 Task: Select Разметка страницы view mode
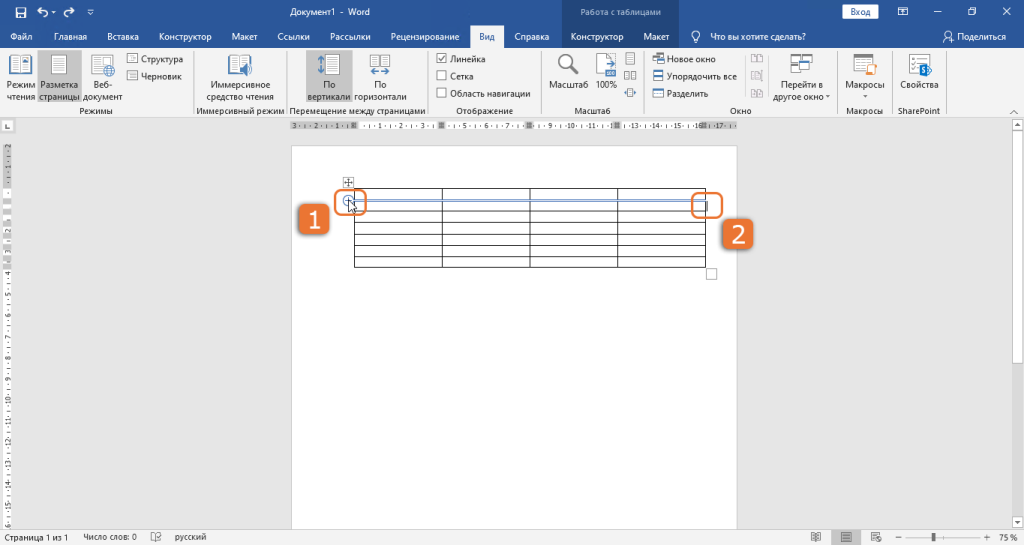point(59,78)
